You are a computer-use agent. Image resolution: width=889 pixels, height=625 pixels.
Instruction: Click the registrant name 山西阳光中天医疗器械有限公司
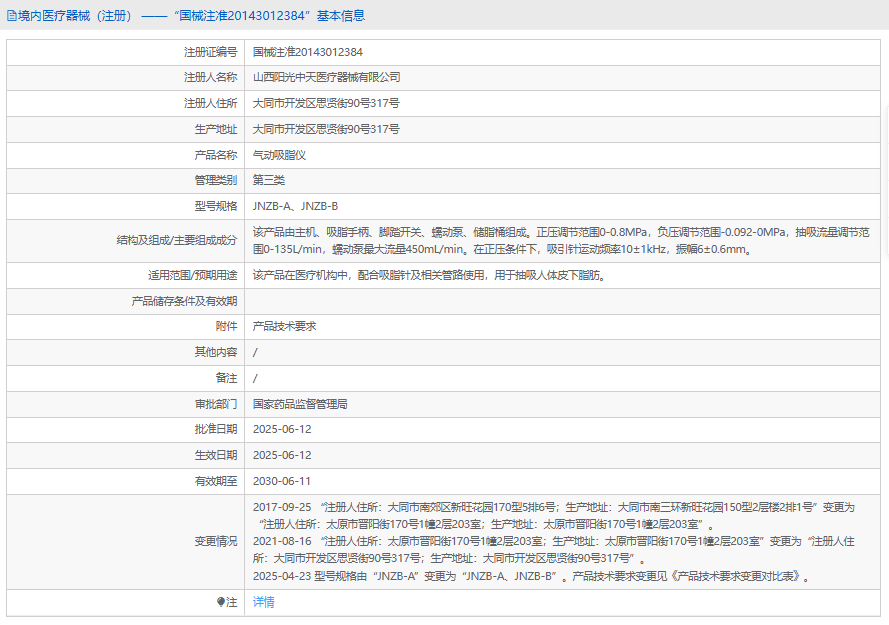pos(326,77)
